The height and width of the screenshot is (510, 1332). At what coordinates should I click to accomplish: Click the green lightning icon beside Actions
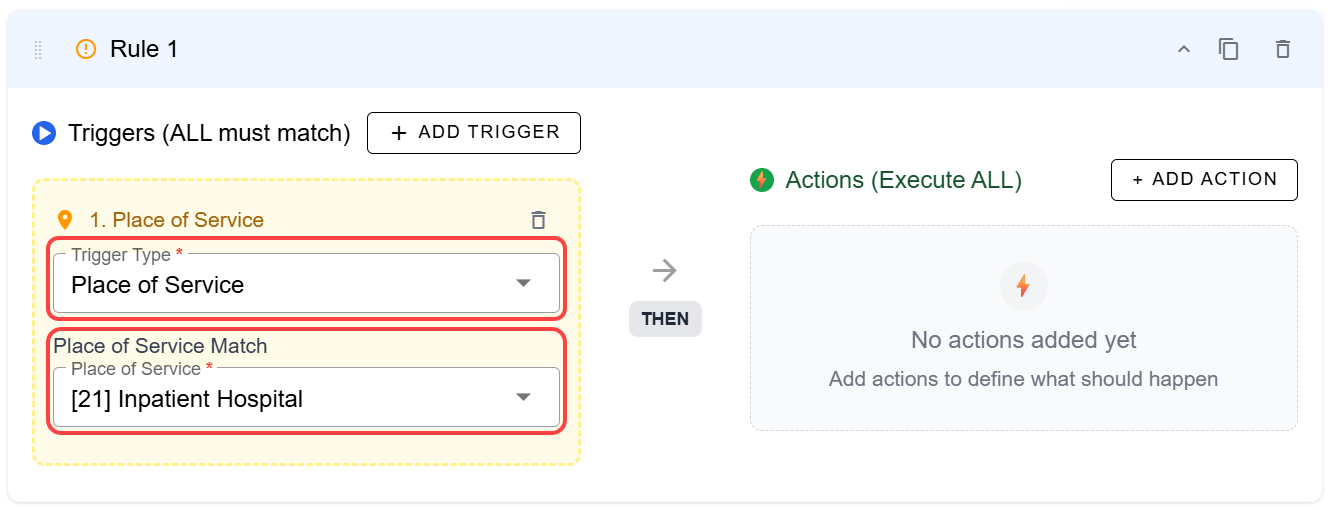point(762,180)
